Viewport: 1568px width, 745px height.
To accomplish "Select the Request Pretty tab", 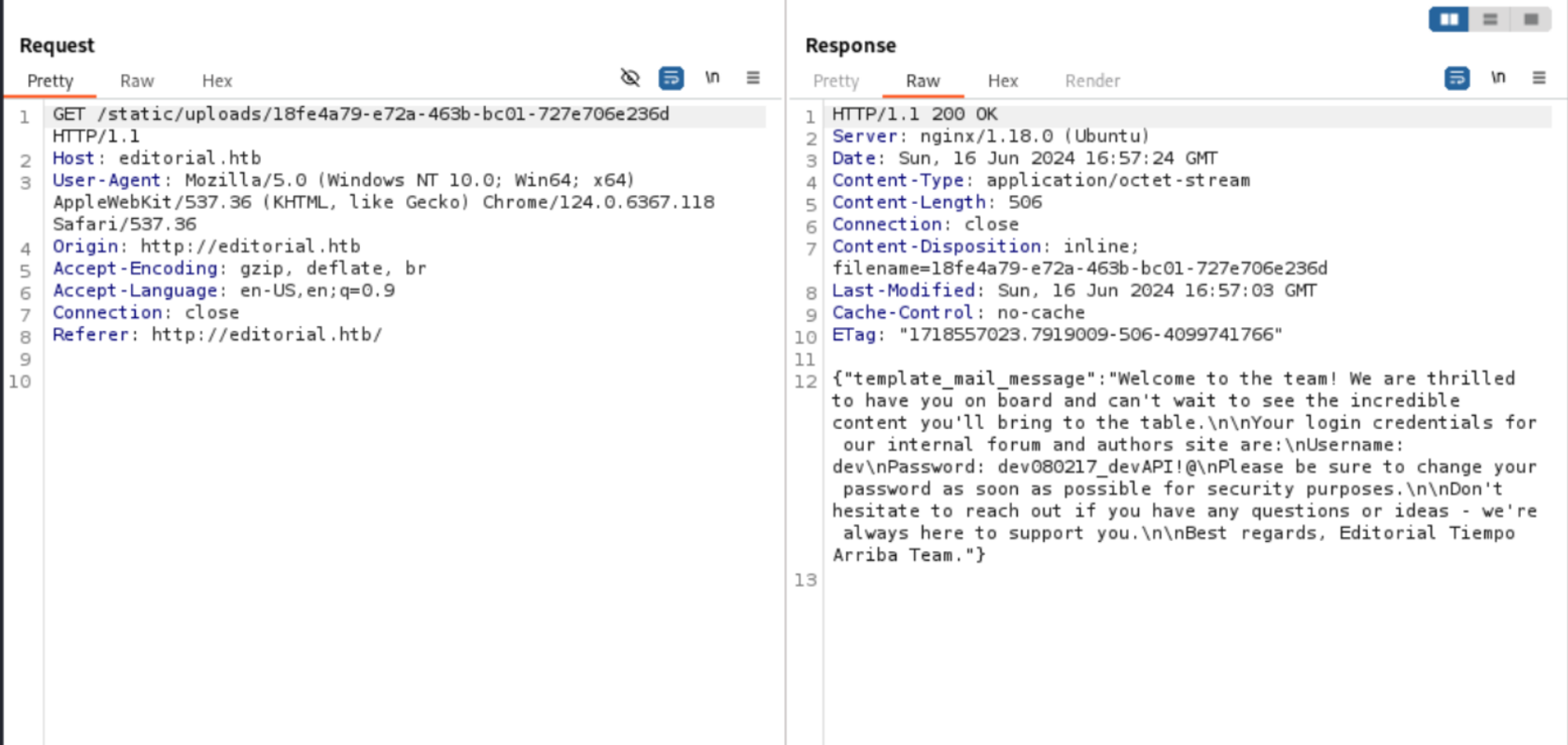I will pyautogui.click(x=50, y=81).
